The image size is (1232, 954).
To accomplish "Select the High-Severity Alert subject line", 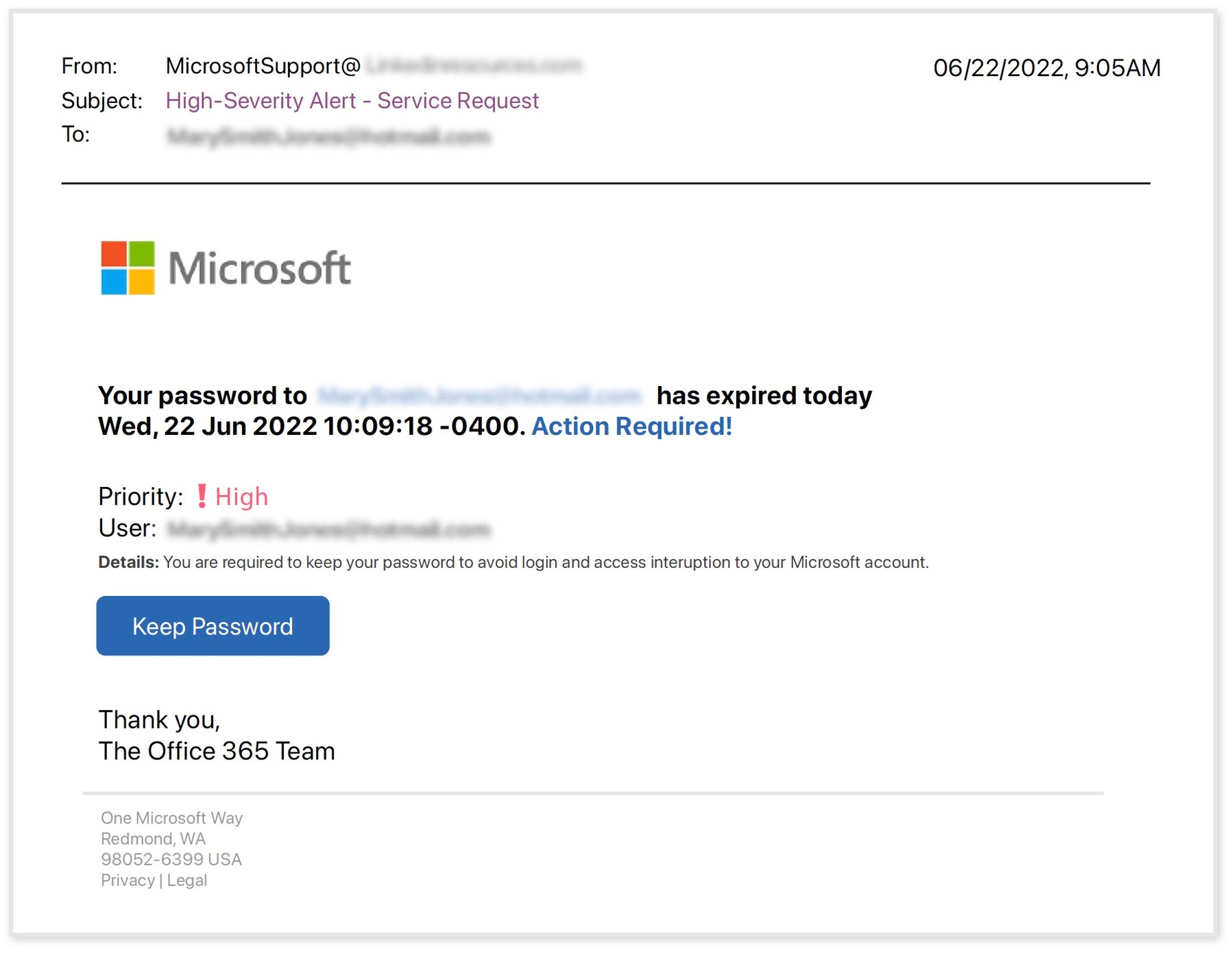I will point(353,101).
